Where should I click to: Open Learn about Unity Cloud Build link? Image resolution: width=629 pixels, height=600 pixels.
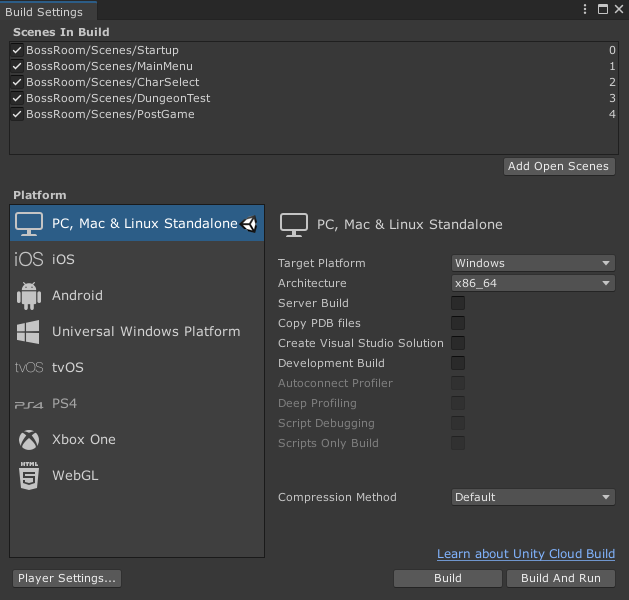(526, 554)
